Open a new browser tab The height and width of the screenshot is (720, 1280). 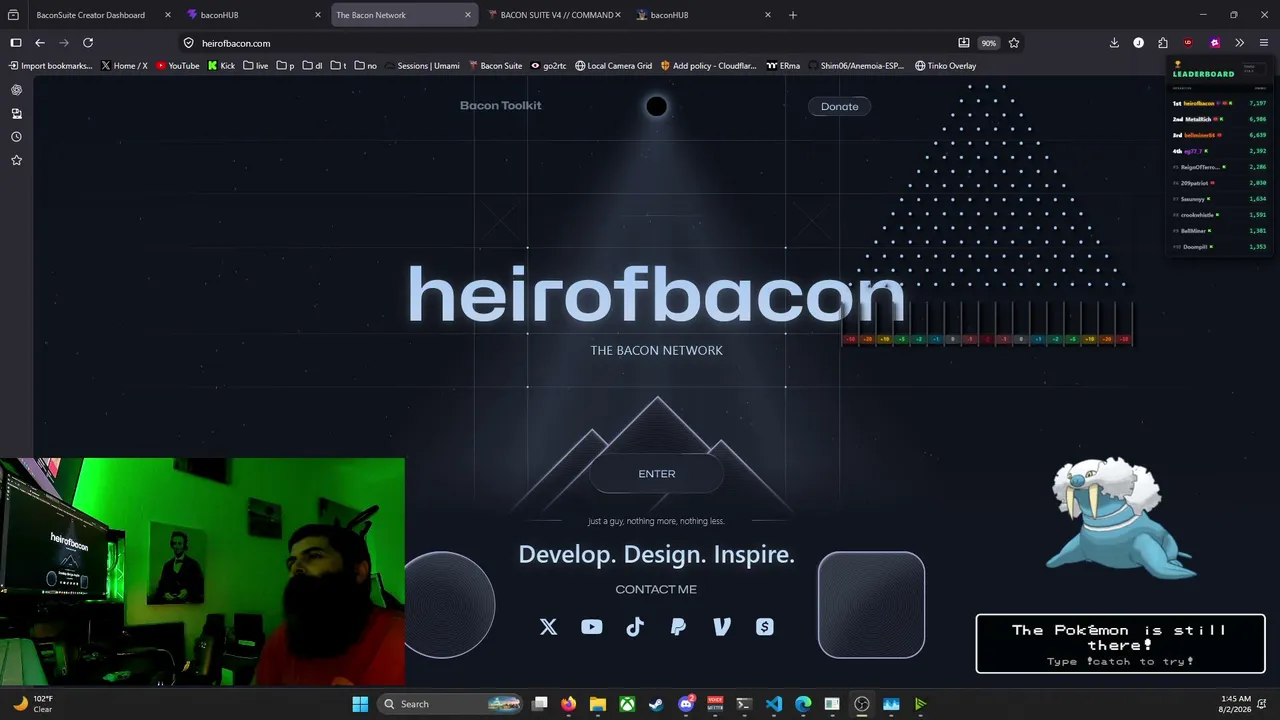[793, 15]
